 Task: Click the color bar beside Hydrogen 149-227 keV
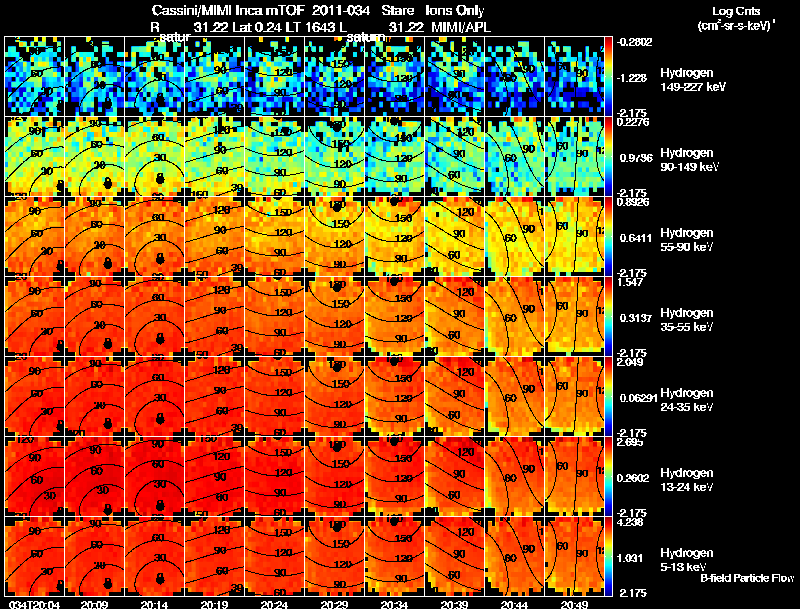(608, 76)
